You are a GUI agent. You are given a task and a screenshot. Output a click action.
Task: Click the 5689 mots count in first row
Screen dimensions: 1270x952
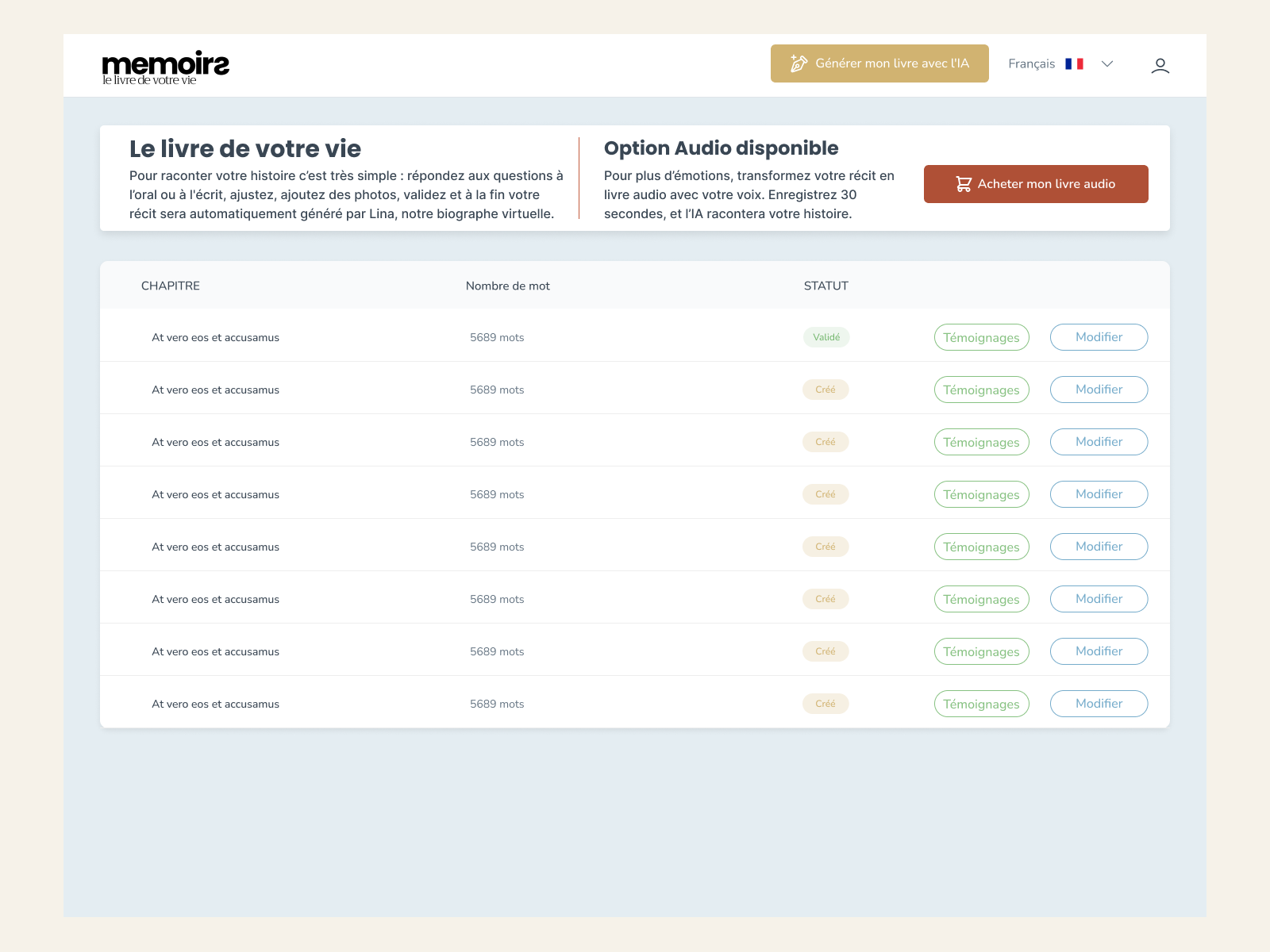click(x=497, y=336)
